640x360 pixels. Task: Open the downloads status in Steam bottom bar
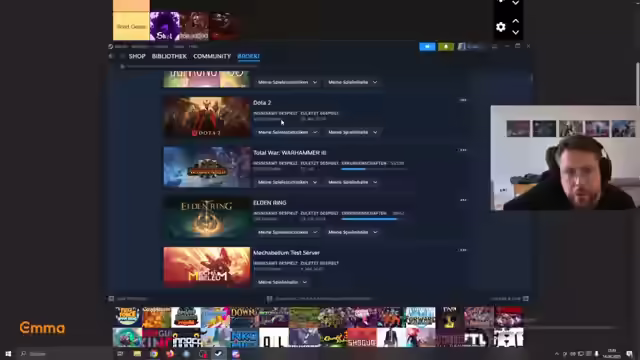320,299
